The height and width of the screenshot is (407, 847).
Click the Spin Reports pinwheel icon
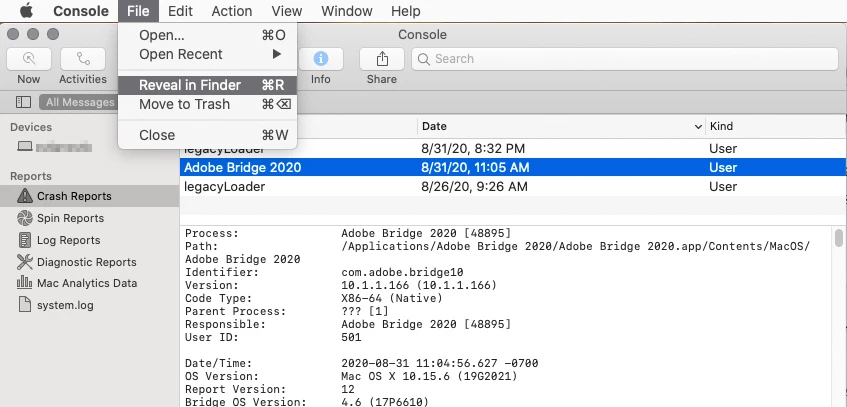click(x=25, y=218)
